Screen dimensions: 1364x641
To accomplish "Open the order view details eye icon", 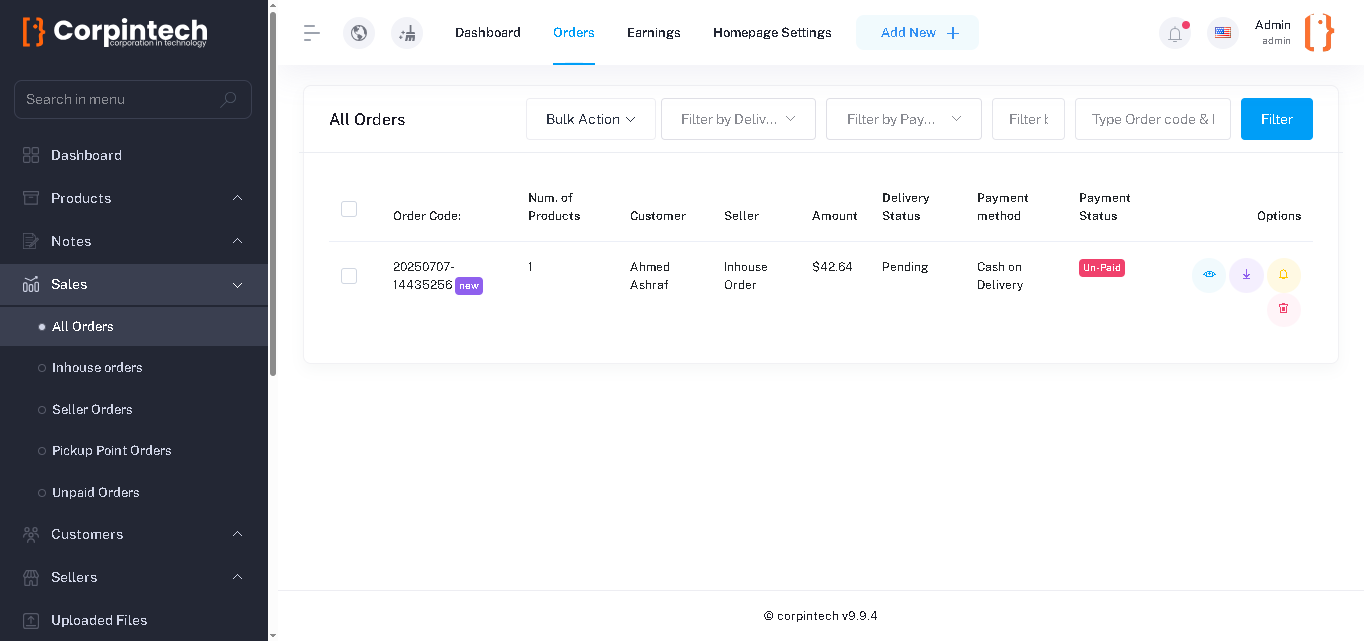I will (x=1208, y=275).
